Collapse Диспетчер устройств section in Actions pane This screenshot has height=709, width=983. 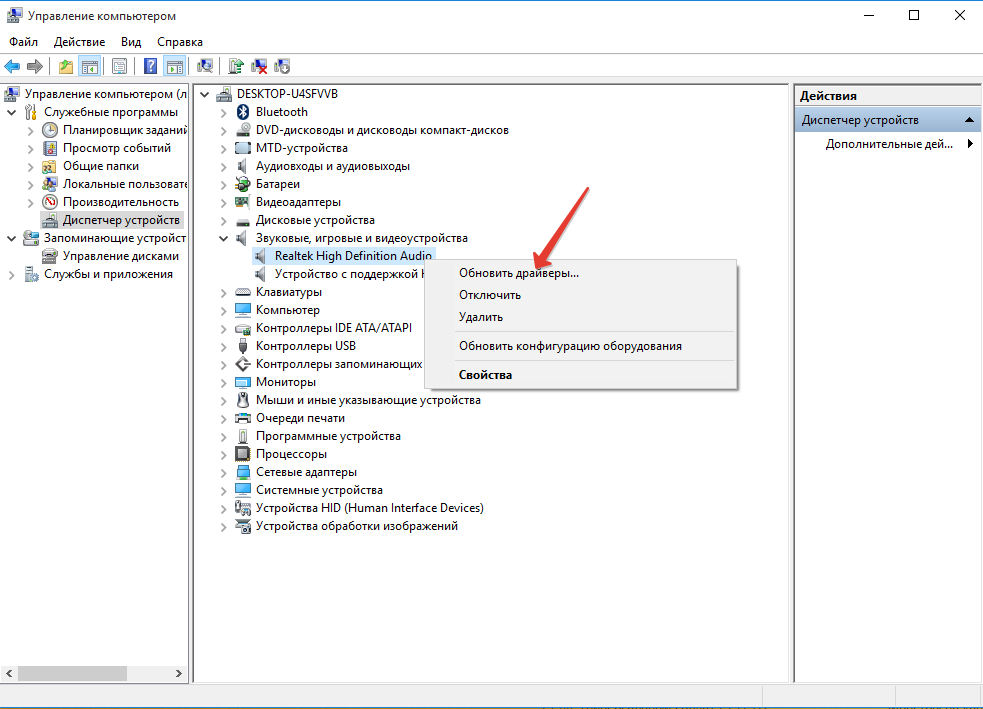pyautogui.click(x=969, y=120)
